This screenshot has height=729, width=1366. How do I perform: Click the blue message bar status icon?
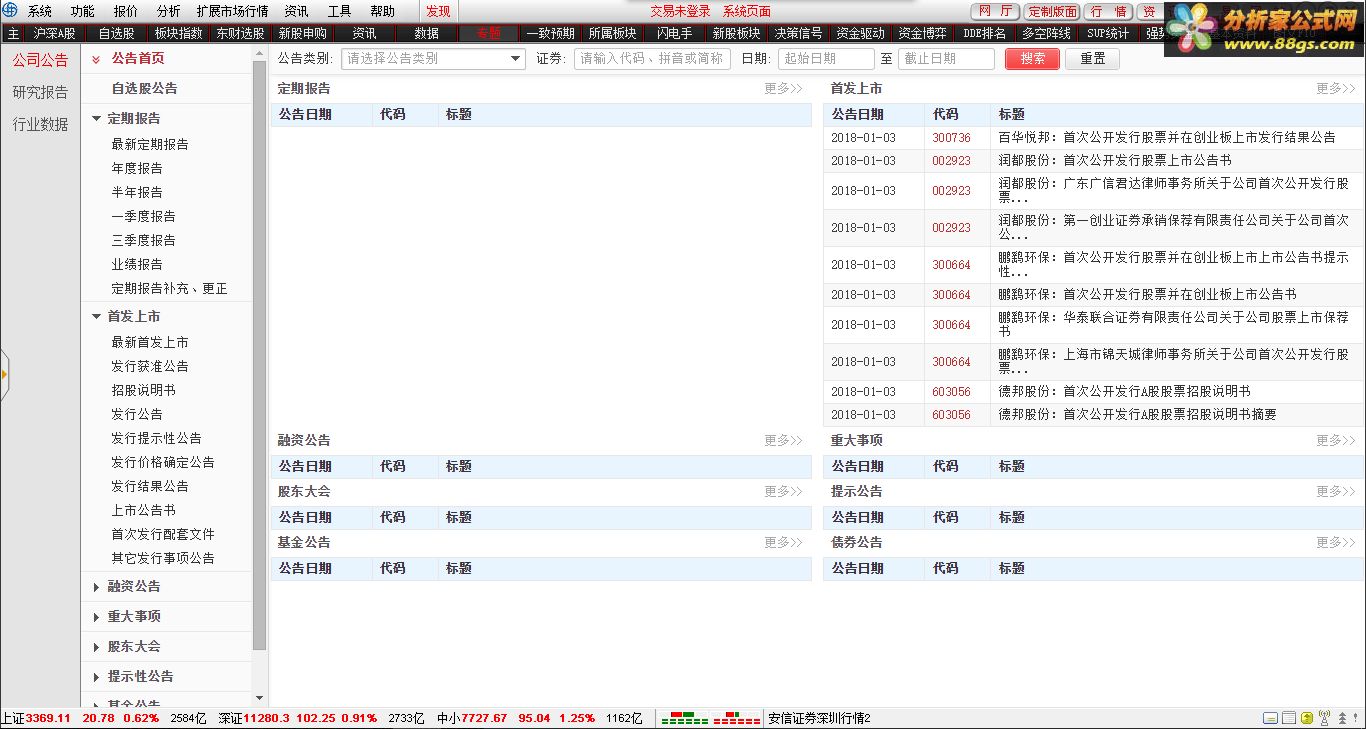click(x=1270, y=718)
